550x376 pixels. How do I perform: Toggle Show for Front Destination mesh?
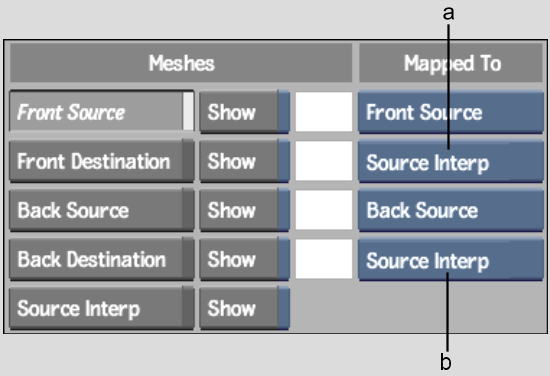[244, 161]
